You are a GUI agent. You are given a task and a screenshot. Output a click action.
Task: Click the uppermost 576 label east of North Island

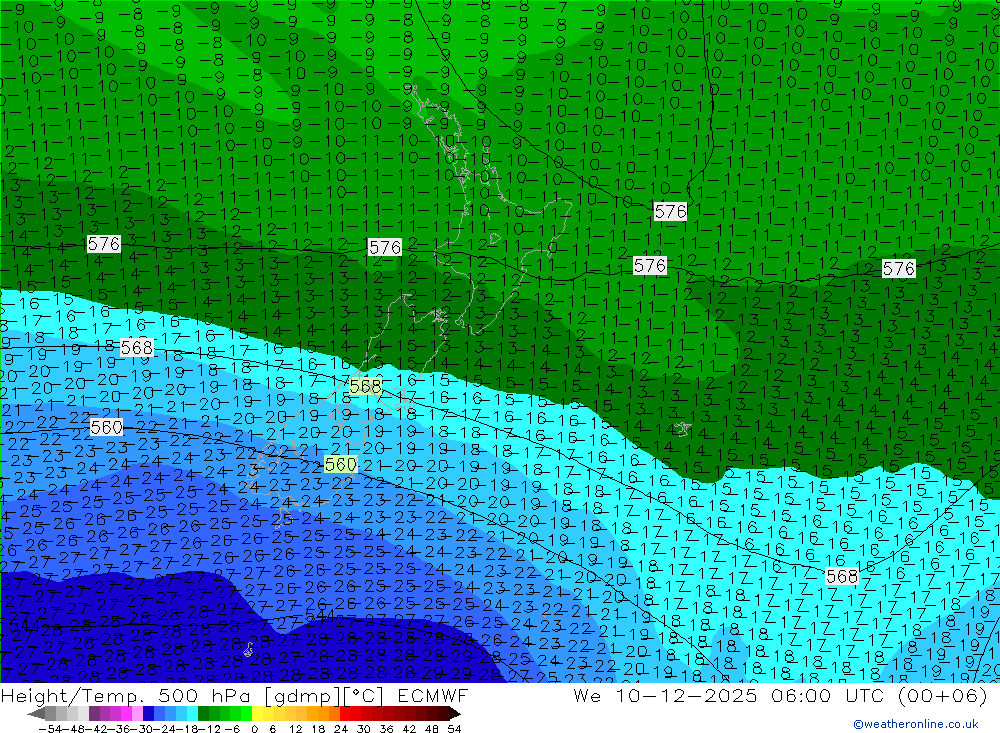pos(670,211)
